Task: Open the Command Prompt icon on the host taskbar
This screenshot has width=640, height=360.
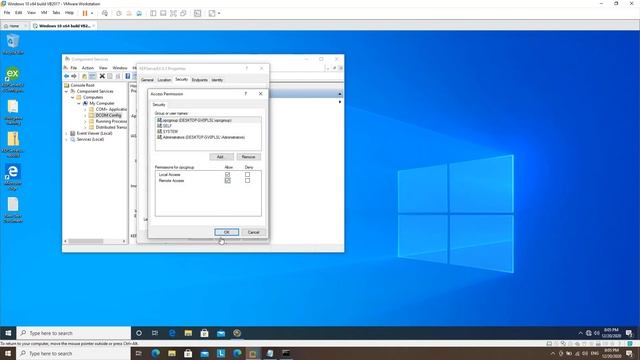Action: [286, 353]
